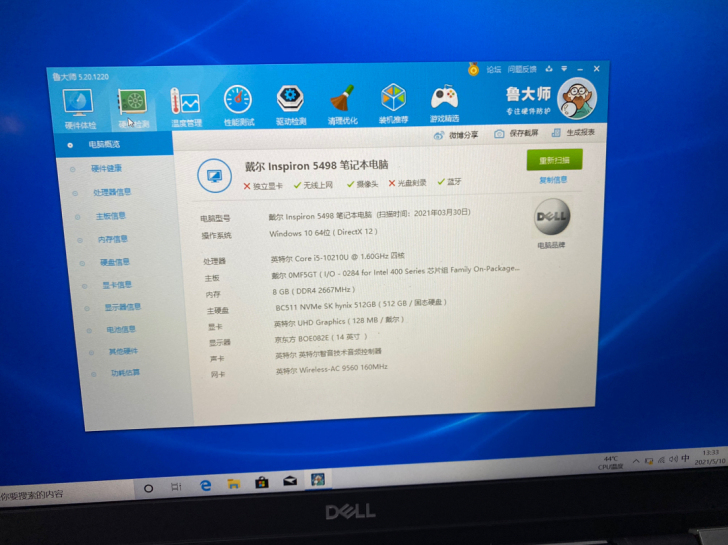Screen dimensions: 728x545
Task: Select 其他硬件 in the sidebar
Action: (123, 351)
